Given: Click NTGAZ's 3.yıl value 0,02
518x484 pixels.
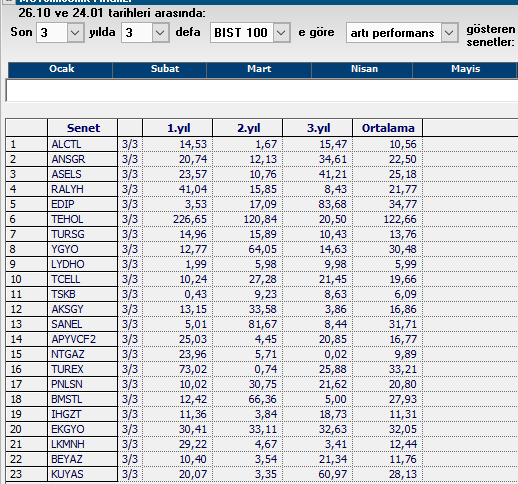Looking at the screenshot, I should [336, 354].
